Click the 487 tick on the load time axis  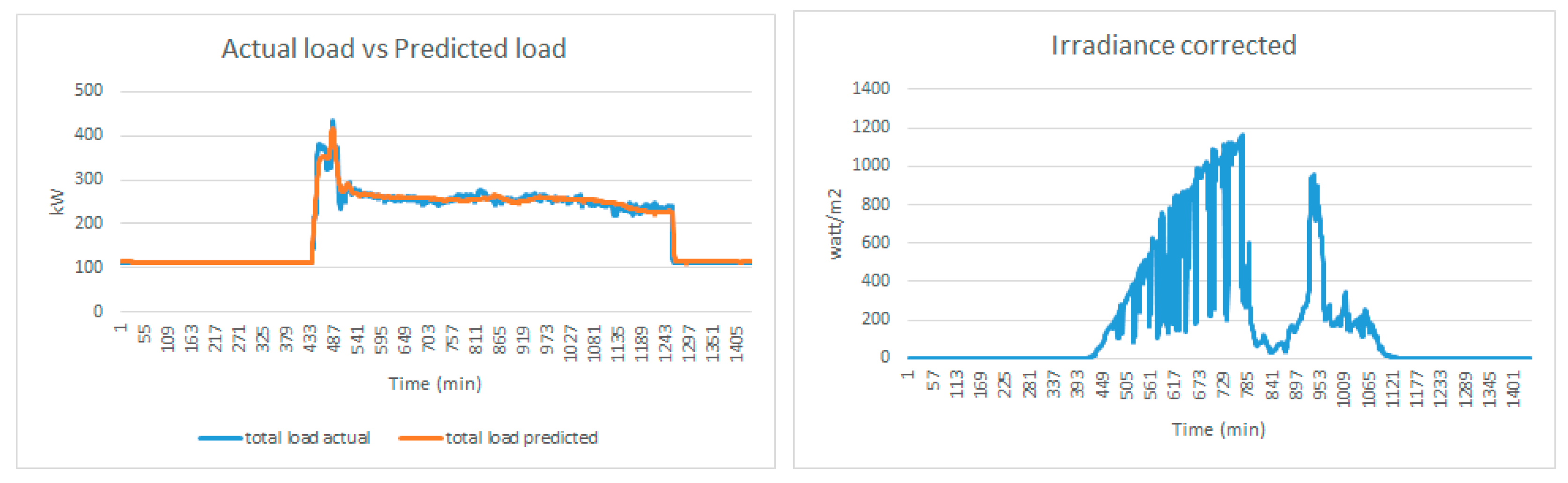tap(334, 339)
